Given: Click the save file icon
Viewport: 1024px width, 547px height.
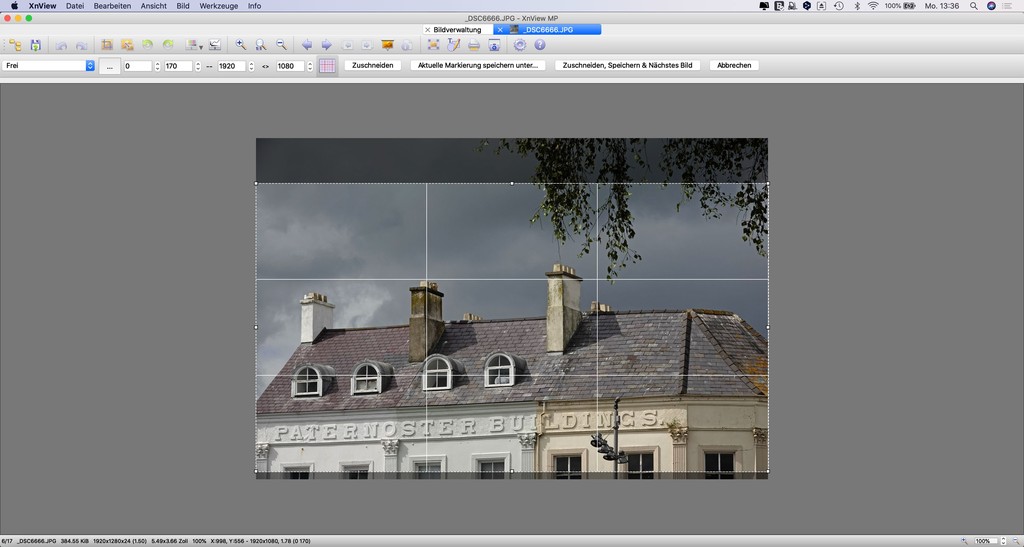Looking at the screenshot, I should click(x=36, y=45).
